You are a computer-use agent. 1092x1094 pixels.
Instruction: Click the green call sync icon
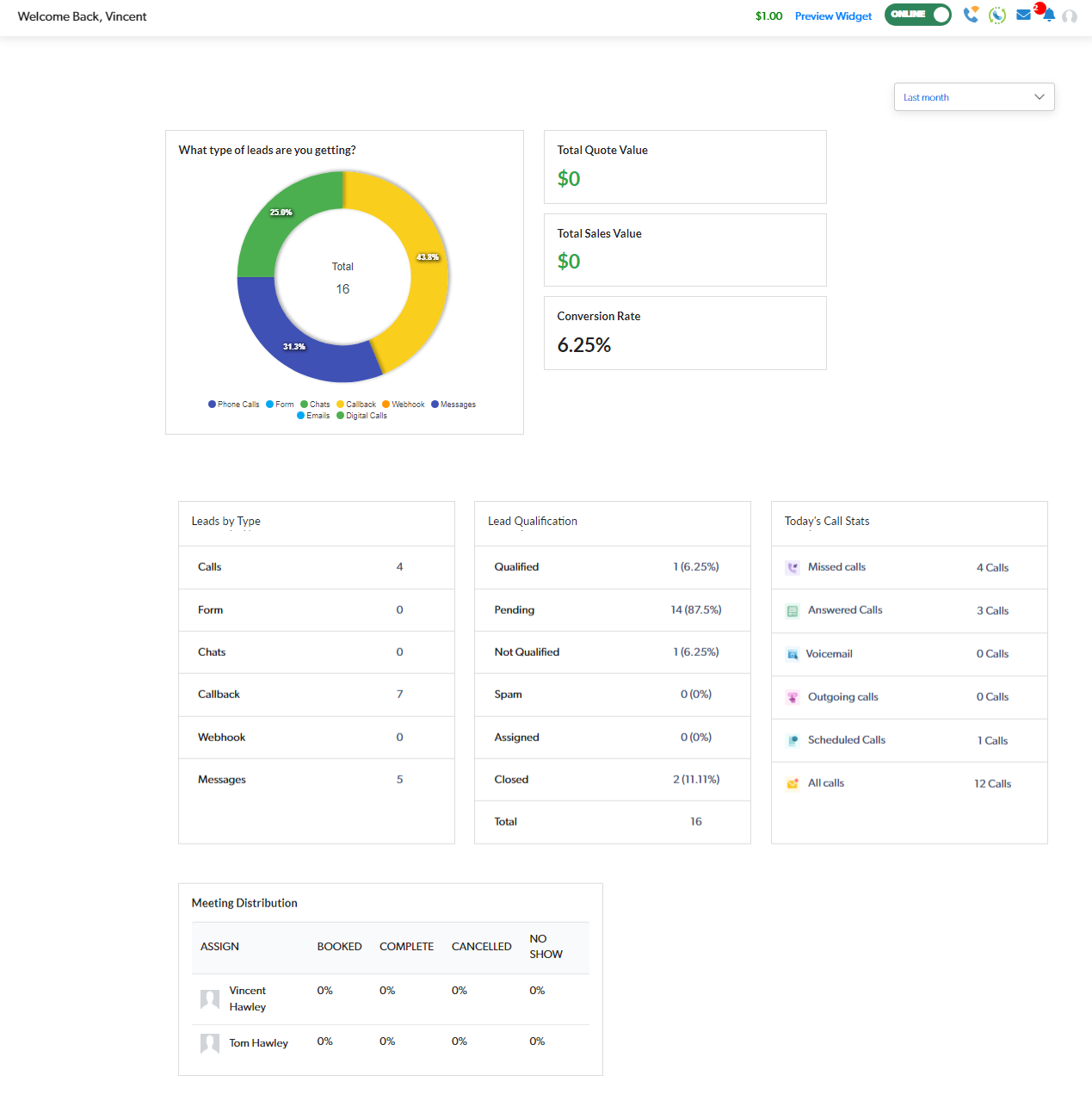click(x=997, y=15)
